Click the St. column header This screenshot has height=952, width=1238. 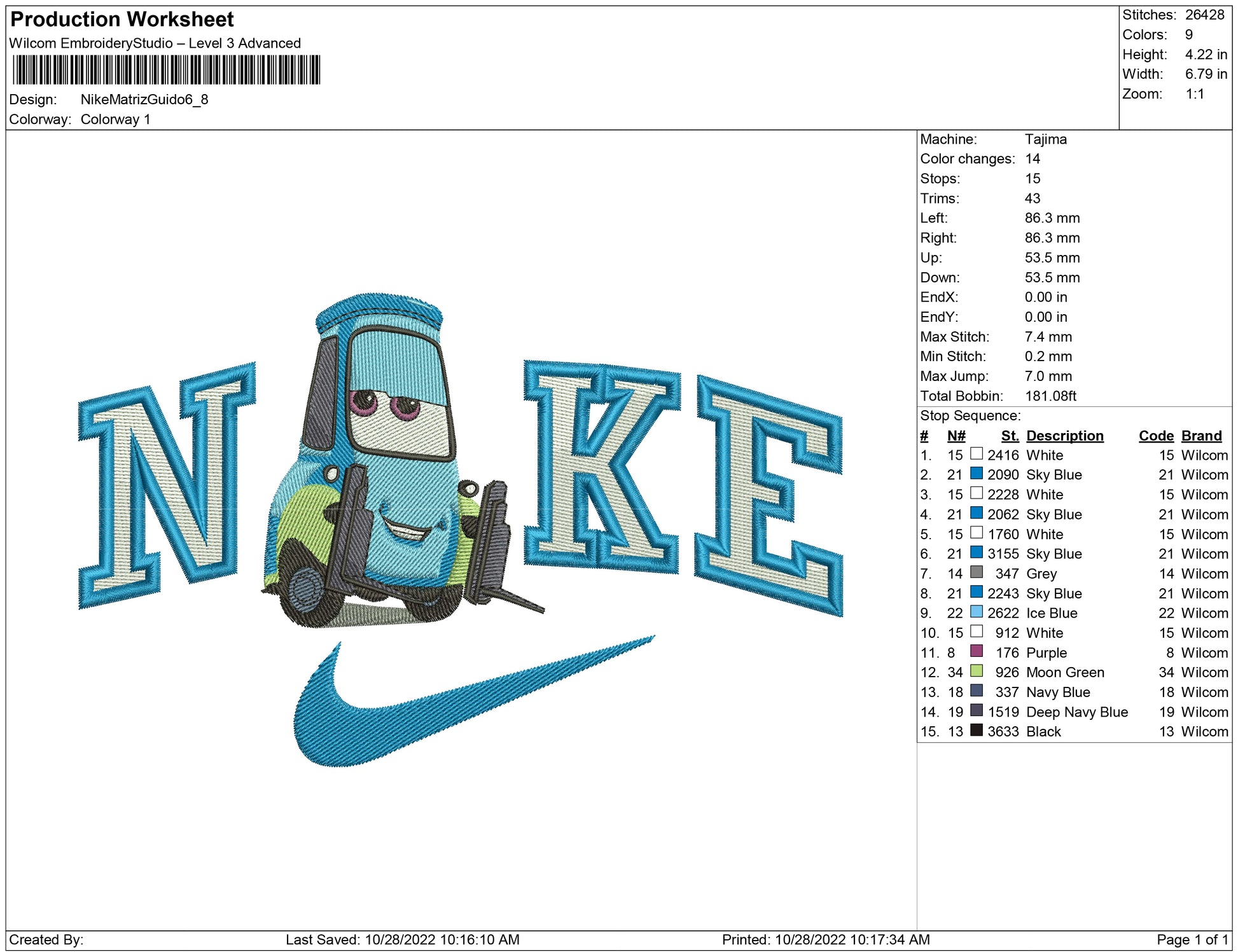1010,436
